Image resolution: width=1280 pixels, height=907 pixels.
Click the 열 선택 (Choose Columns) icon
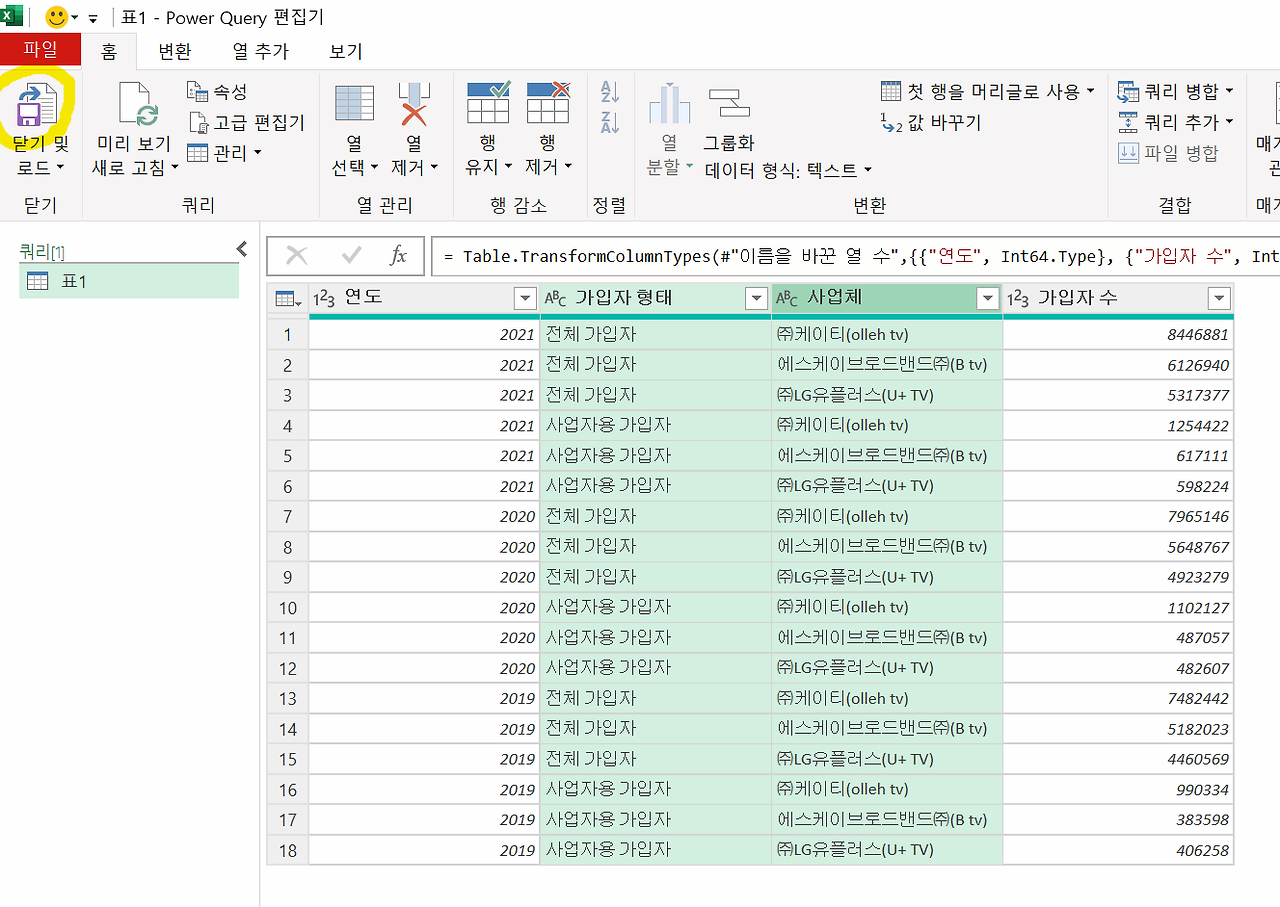coord(354,103)
